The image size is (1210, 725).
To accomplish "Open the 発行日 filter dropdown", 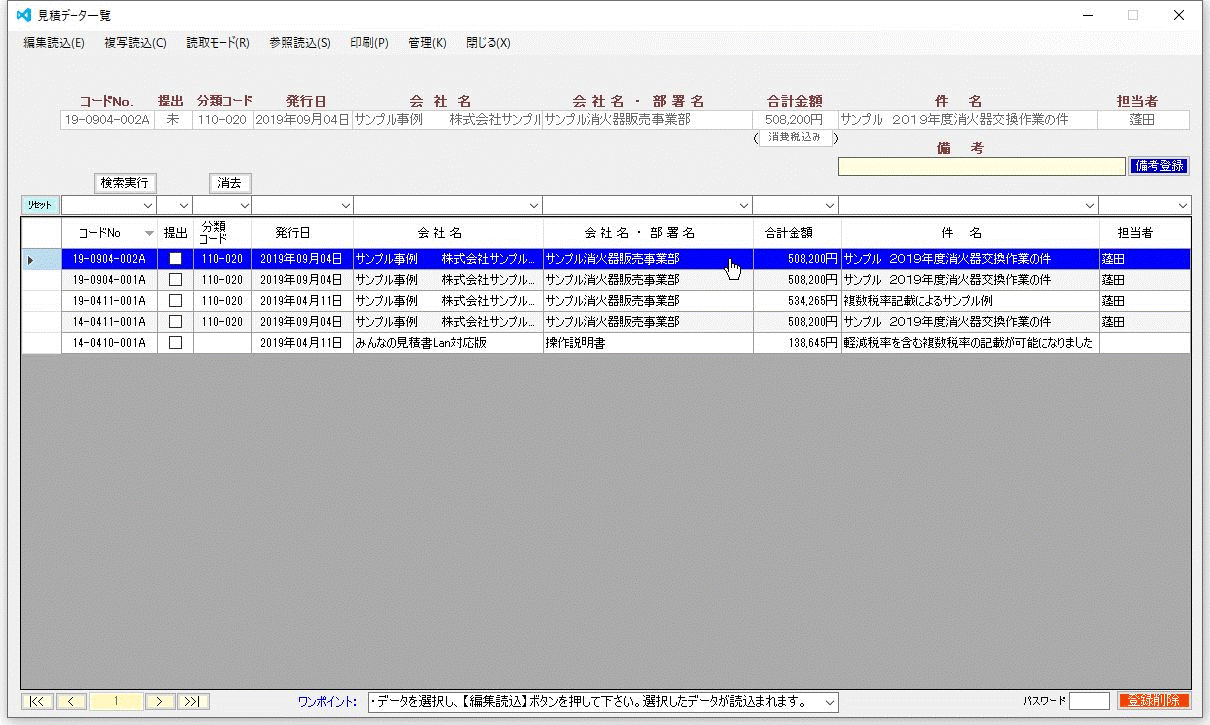I will click(x=345, y=206).
